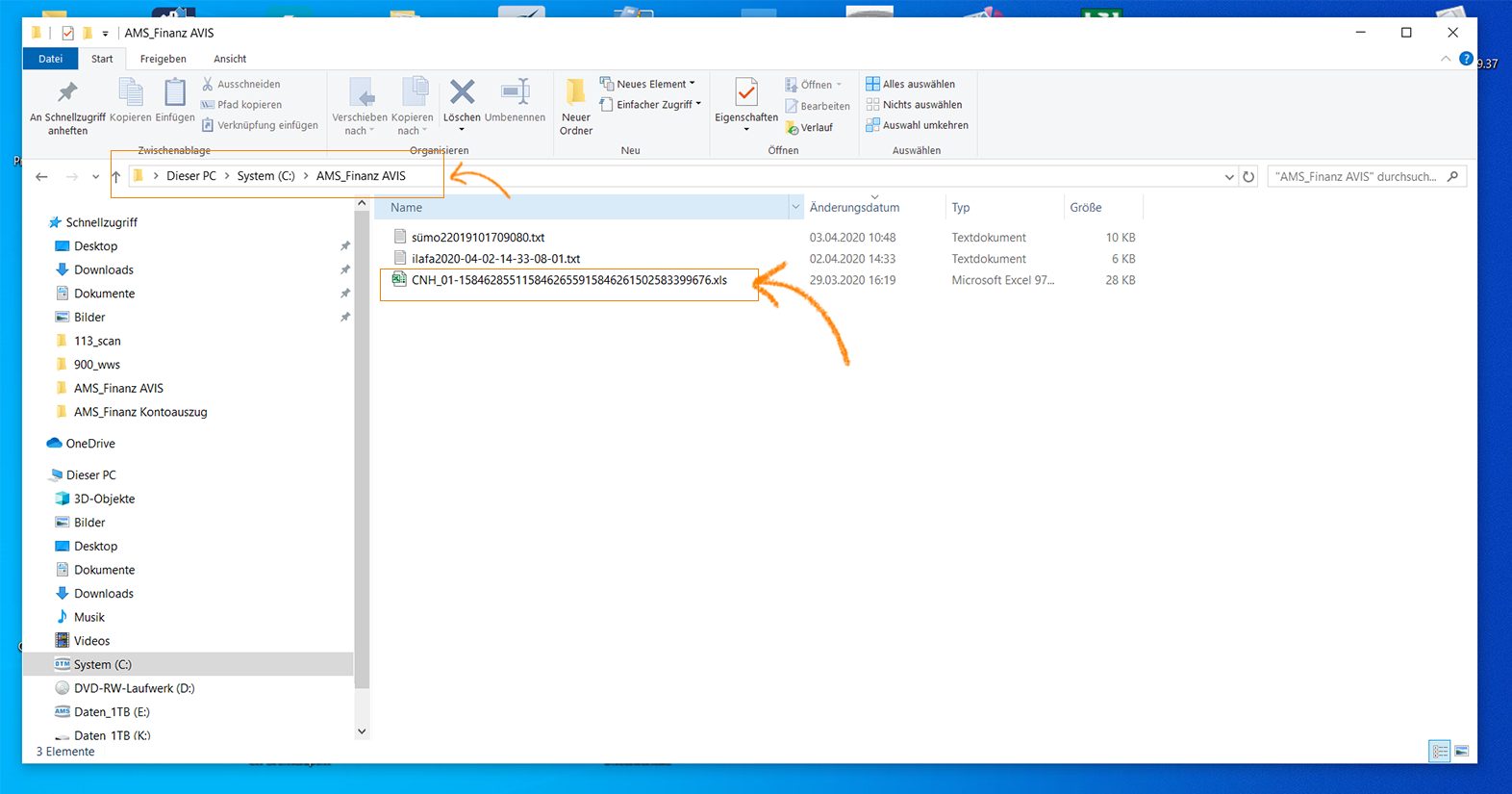Click the up-arrow parent folder icon

tap(116, 177)
